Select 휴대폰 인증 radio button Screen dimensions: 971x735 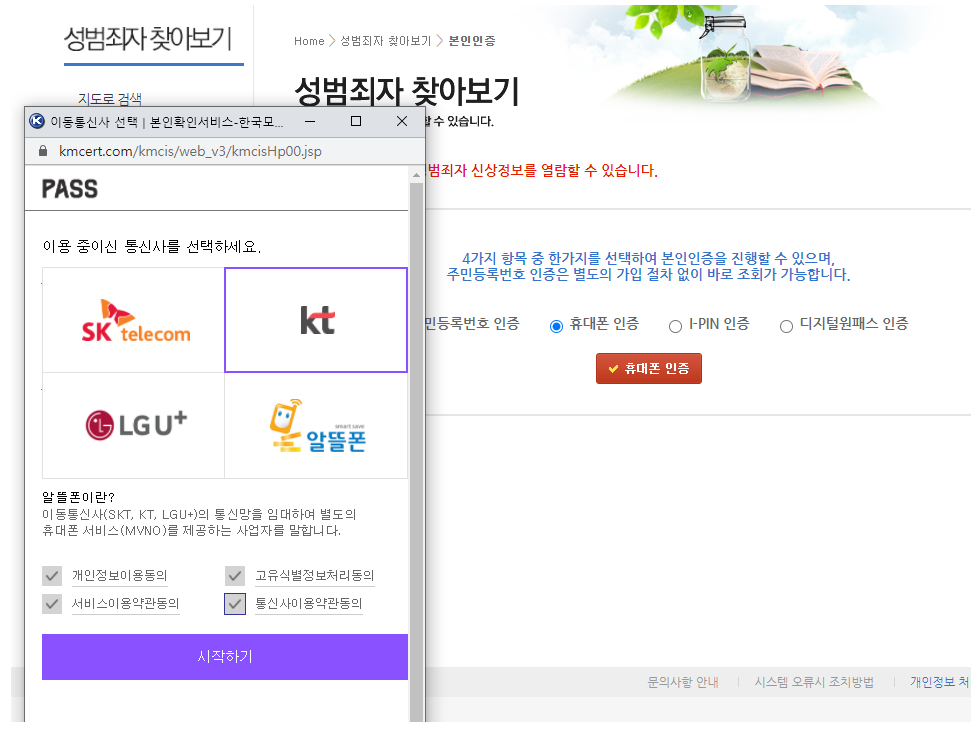tap(556, 326)
